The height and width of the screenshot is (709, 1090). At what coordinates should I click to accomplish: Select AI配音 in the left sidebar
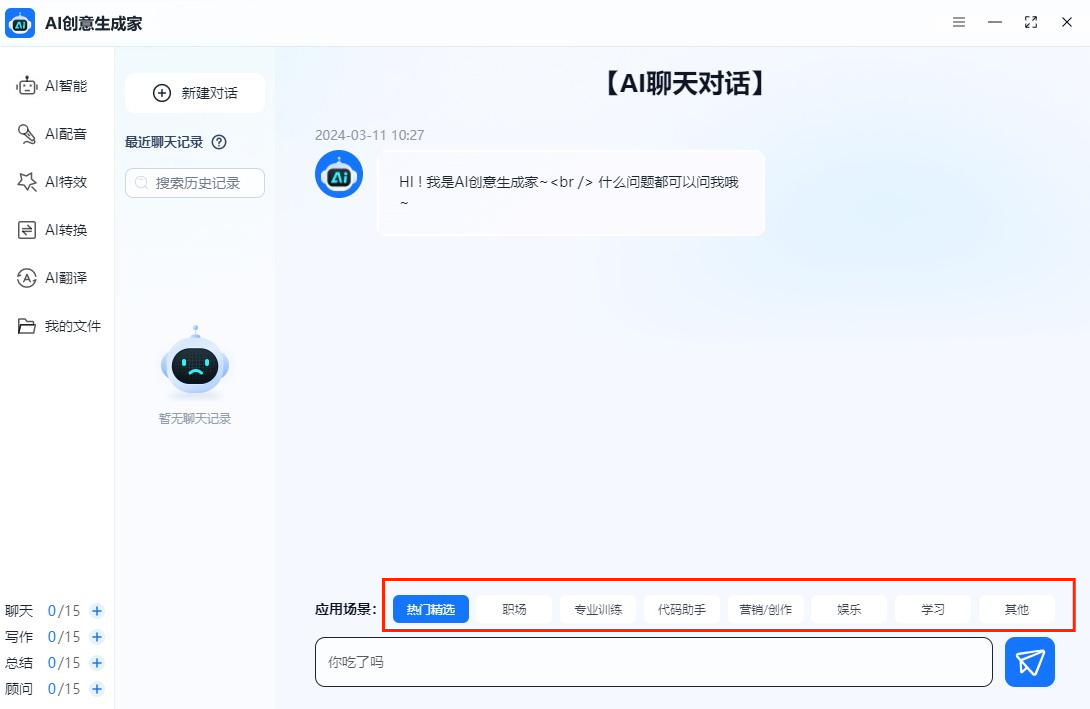click(55, 134)
